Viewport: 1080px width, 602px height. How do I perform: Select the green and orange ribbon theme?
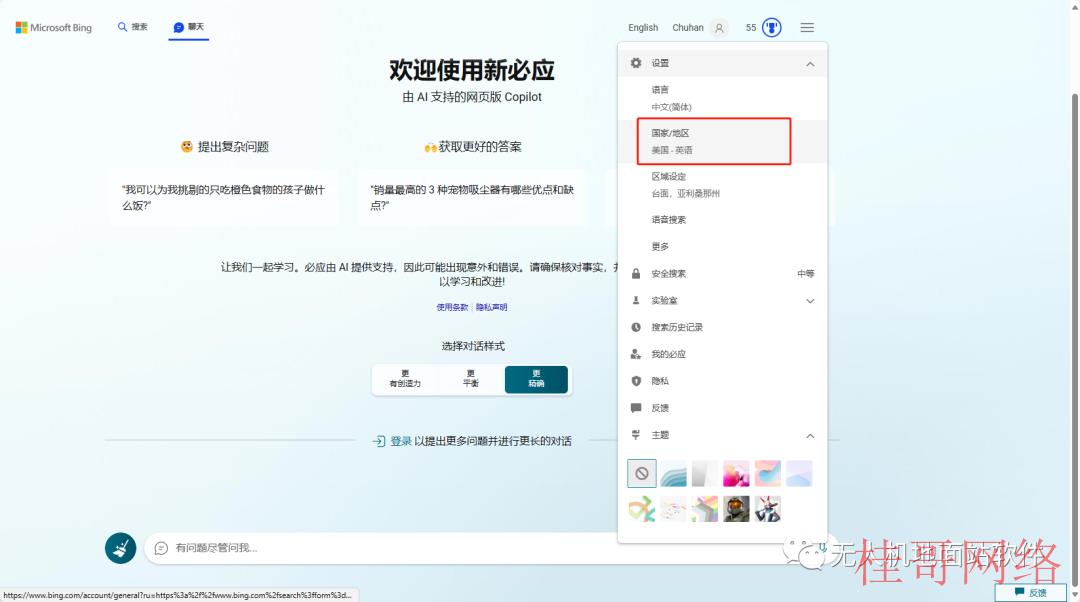tap(642, 509)
